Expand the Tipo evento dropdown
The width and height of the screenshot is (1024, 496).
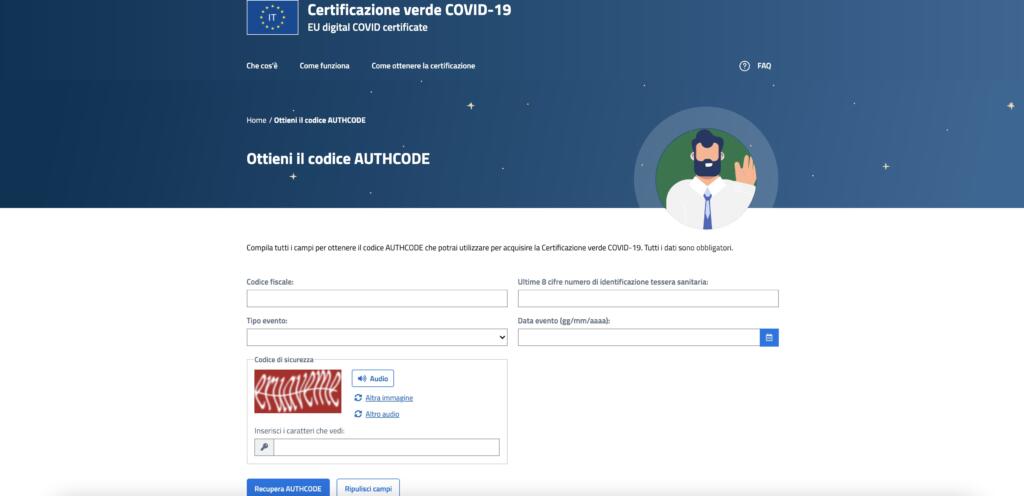click(377, 338)
